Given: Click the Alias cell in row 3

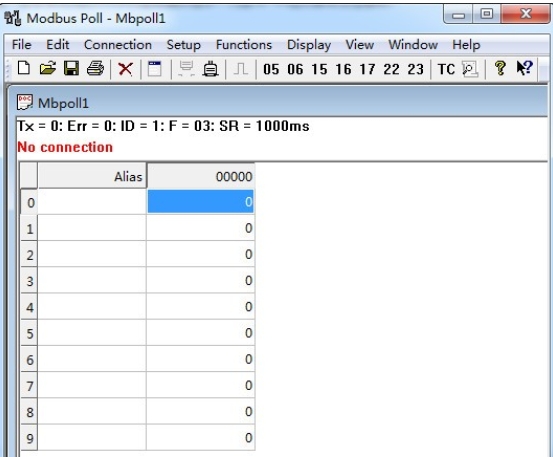Looking at the screenshot, I should 92,280.
